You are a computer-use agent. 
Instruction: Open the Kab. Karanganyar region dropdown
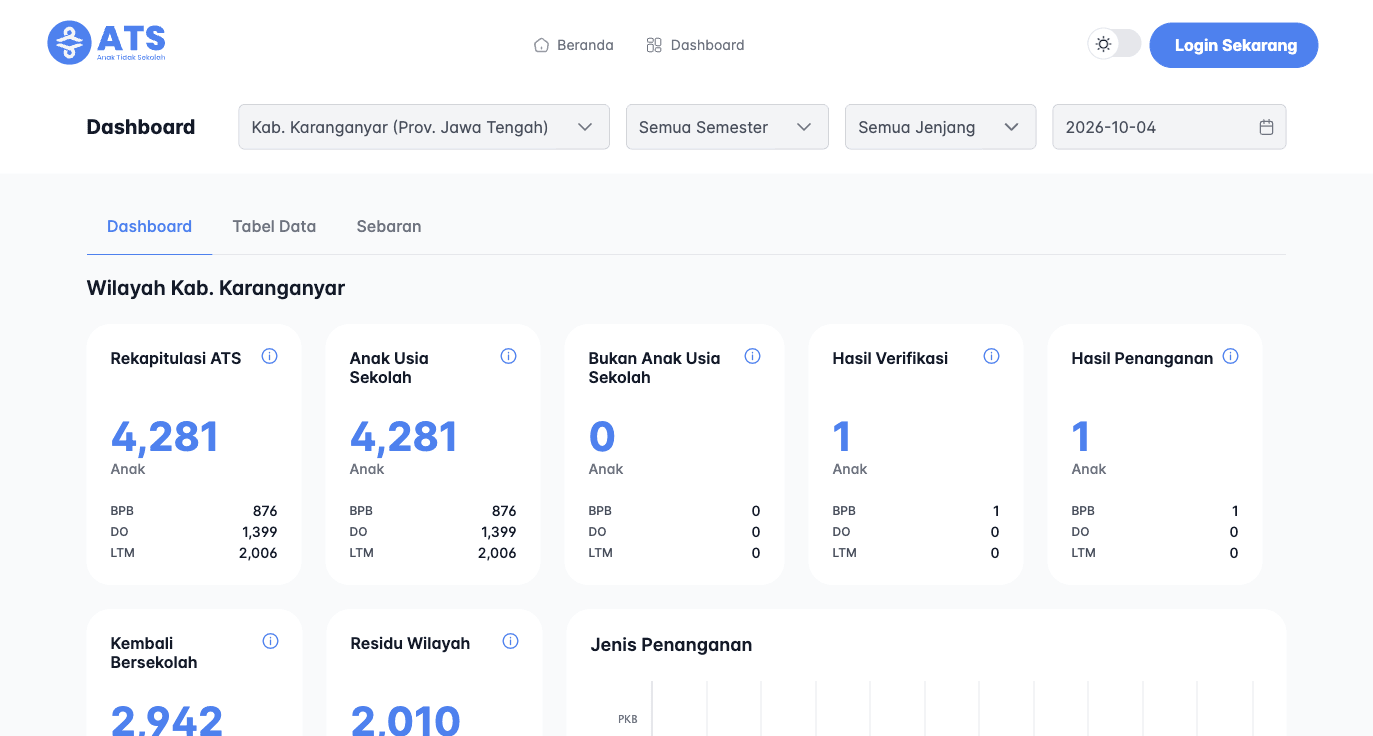pyautogui.click(x=424, y=127)
